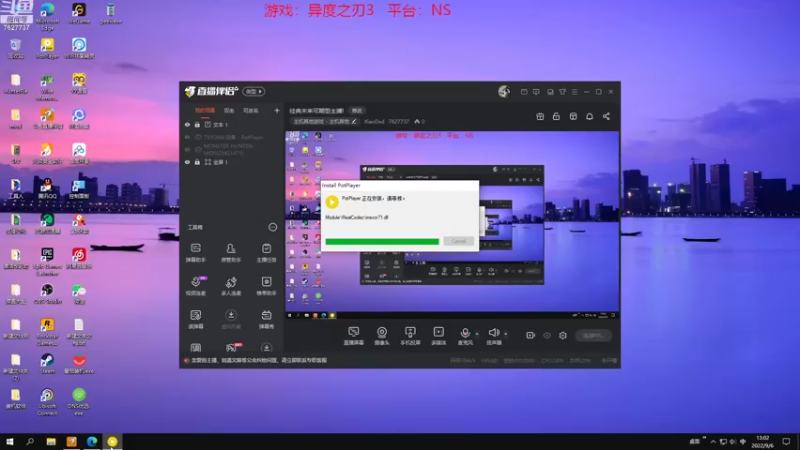Image resolution: width=800 pixels, height=450 pixels.
Task: Click the PotPlayer install progress bar
Action: pyautogui.click(x=382, y=241)
